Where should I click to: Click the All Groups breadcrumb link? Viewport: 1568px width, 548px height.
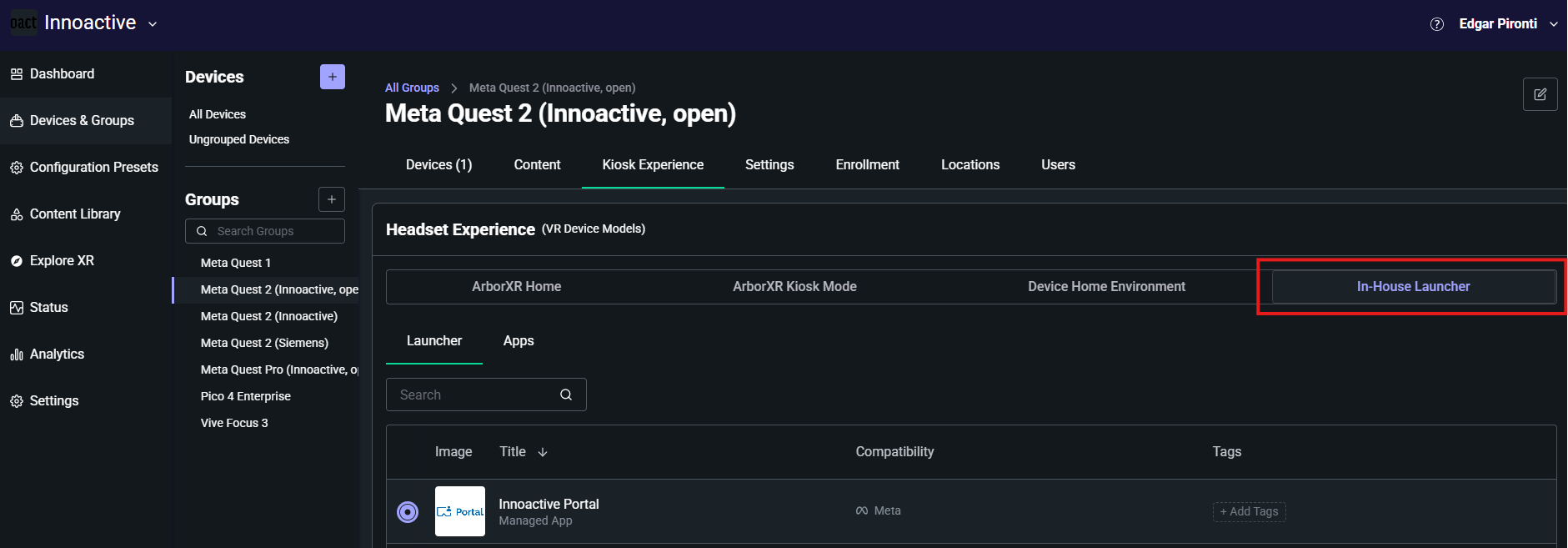point(412,88)
